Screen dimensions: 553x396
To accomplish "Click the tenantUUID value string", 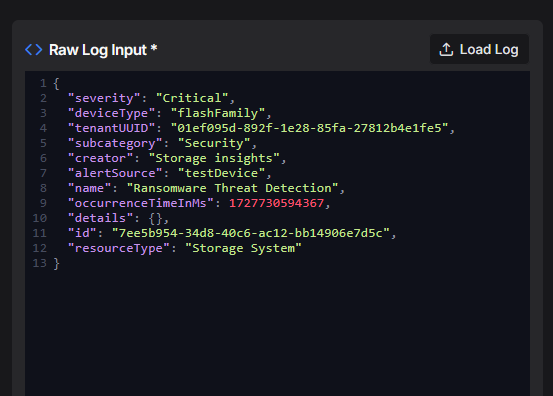I will (x=309, y=128).
